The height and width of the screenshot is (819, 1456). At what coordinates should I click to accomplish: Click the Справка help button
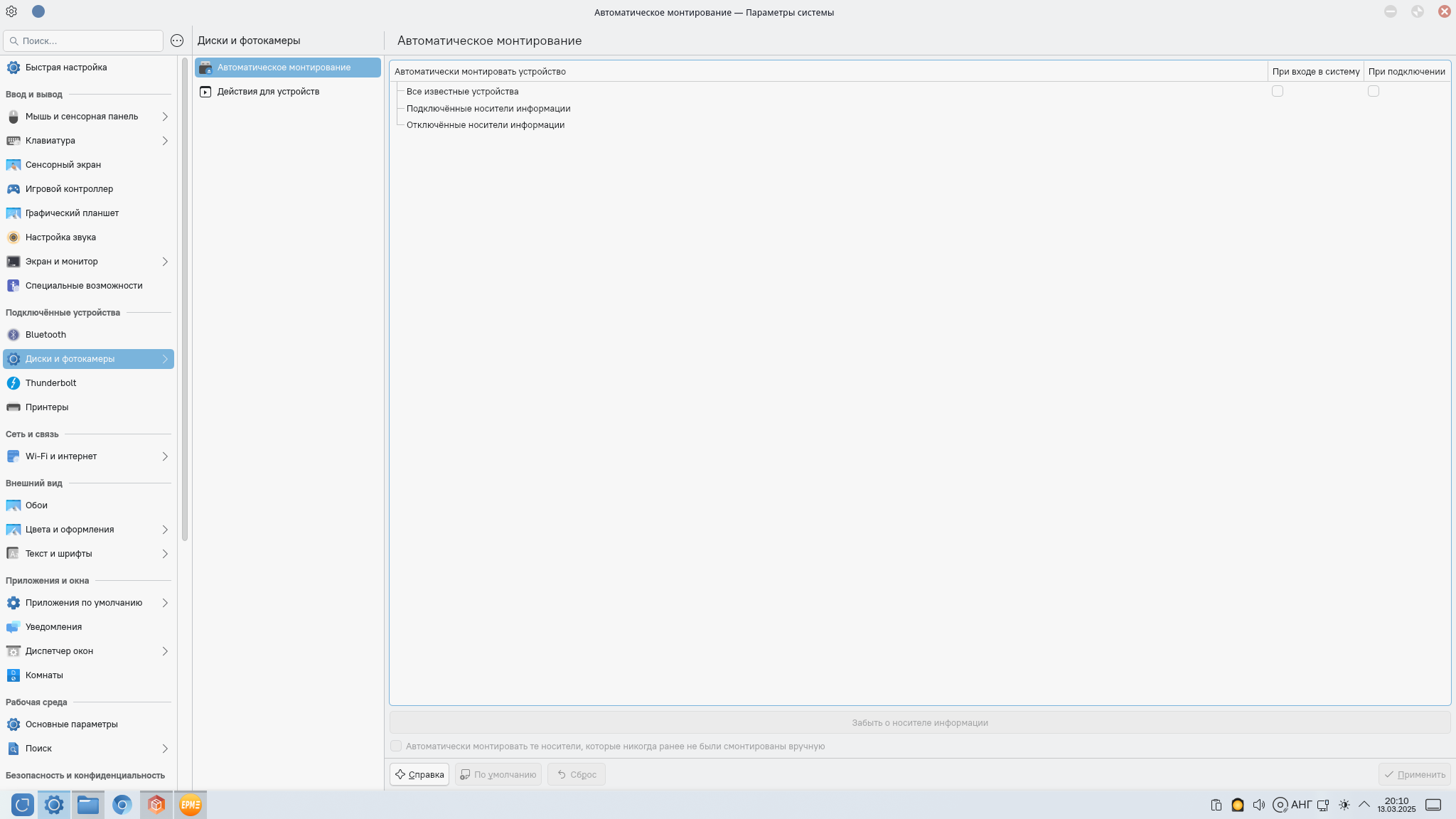coord(419,774)
